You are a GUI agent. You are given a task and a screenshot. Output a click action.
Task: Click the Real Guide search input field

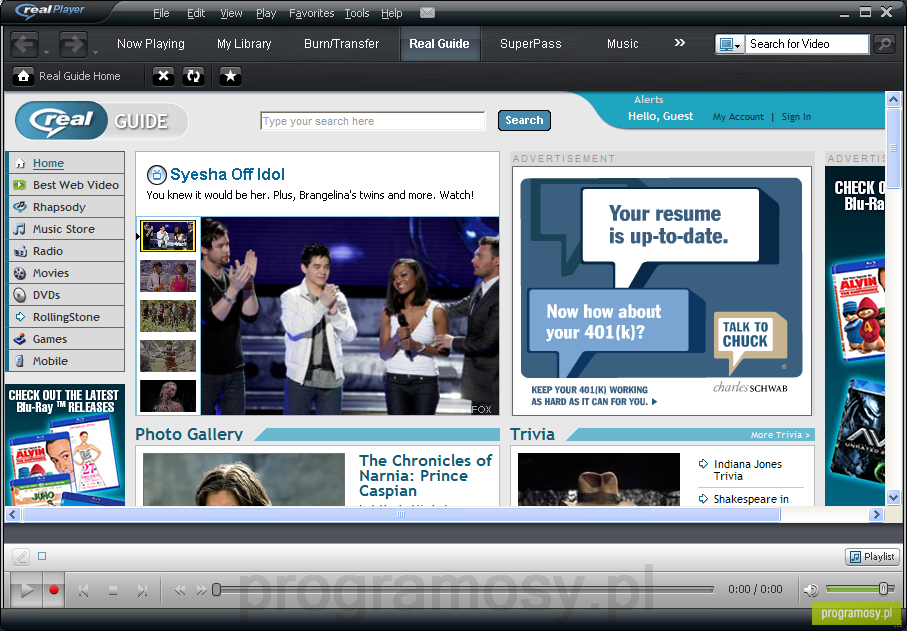coord(373,121)
